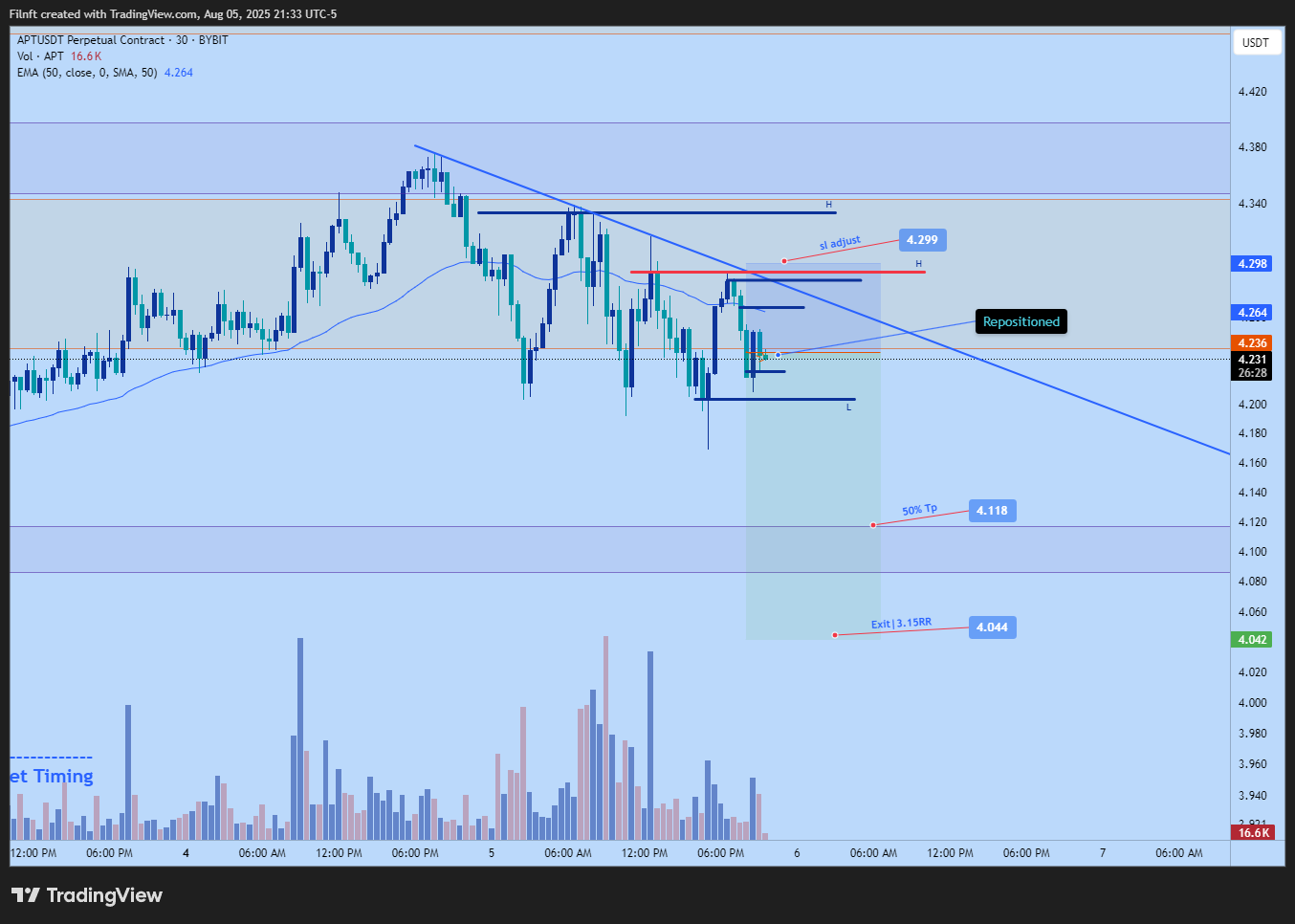The width and height of the screenshot is (1295, 924).
Task: Click the 4.118 take-profit price label
Action: [992, 511]
